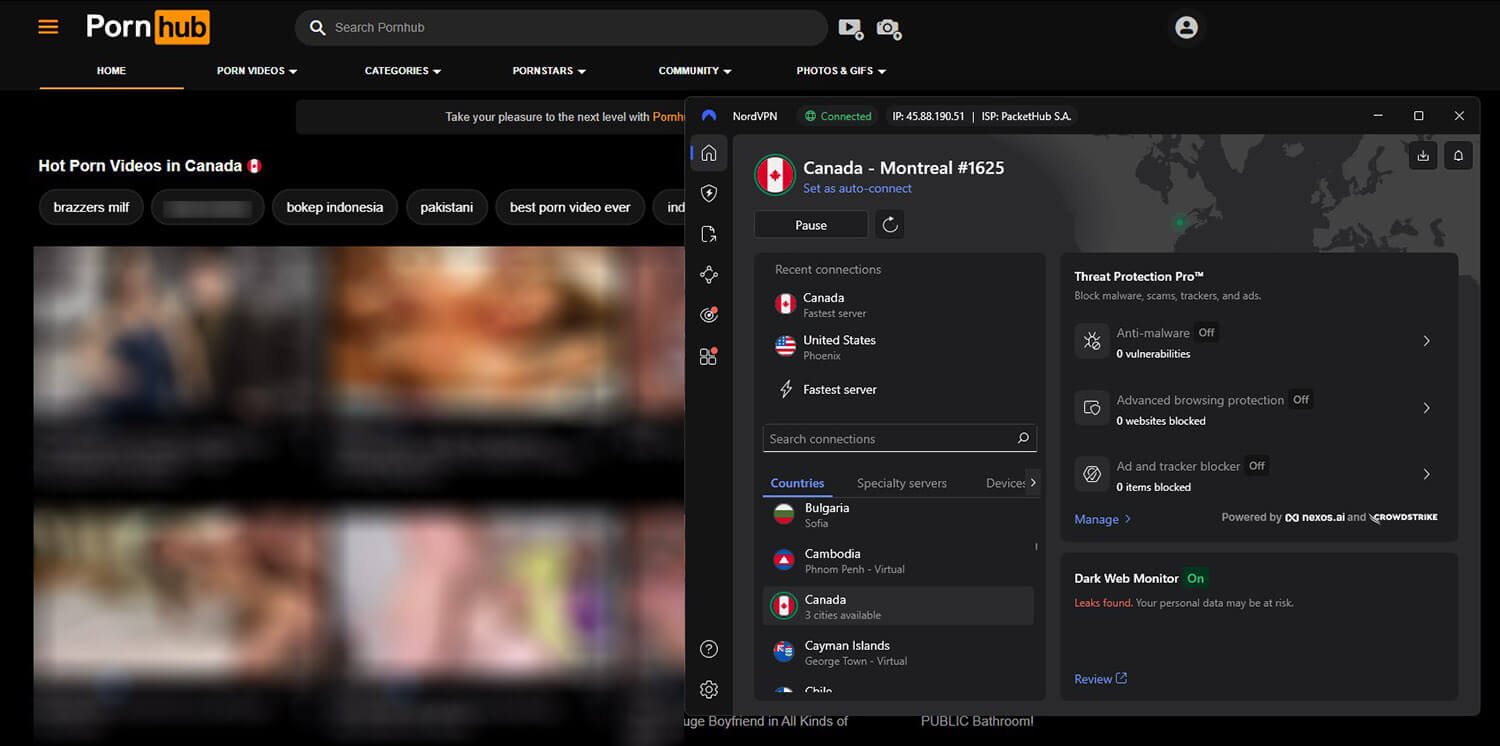Open NordVPN help with the question mark icon
The width and height of the screenshot is (1500, 746).
click(709, 648)
